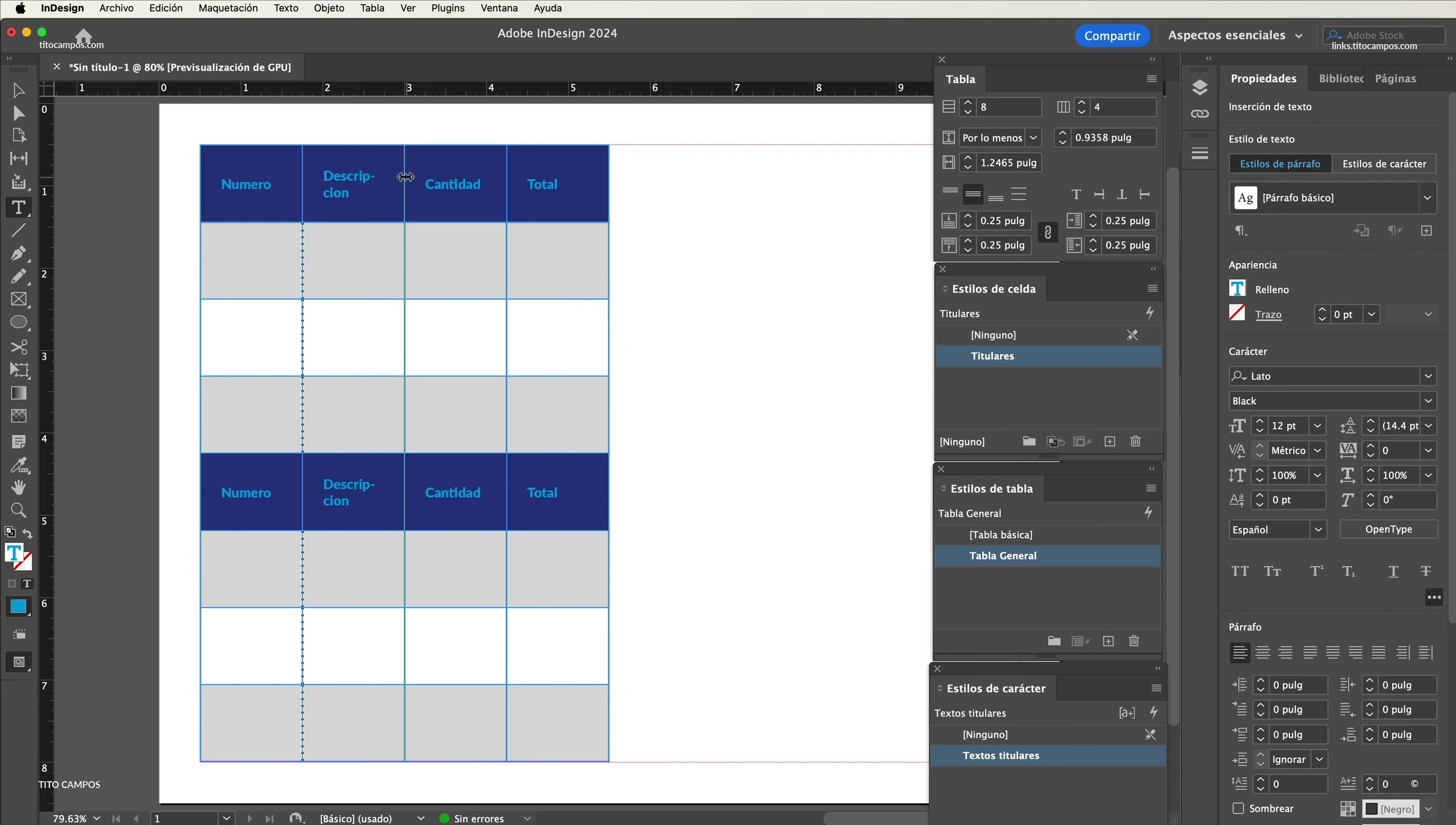Select the Gradient Swatch tool
Image resolution: width=1456 pixels, height=825 pixels.
click(18, 393)
